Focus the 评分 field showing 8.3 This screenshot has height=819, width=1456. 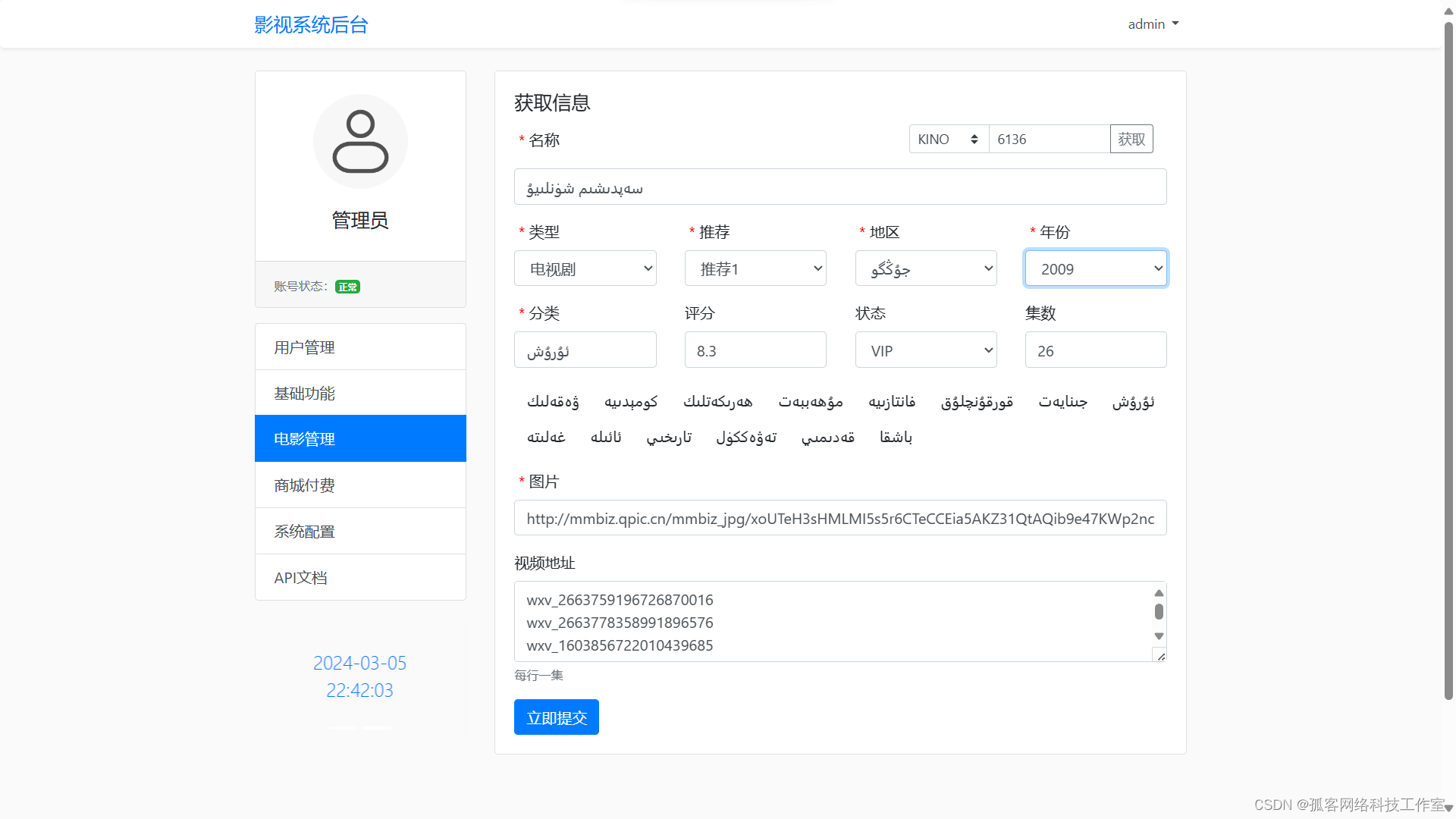[755, 350]
